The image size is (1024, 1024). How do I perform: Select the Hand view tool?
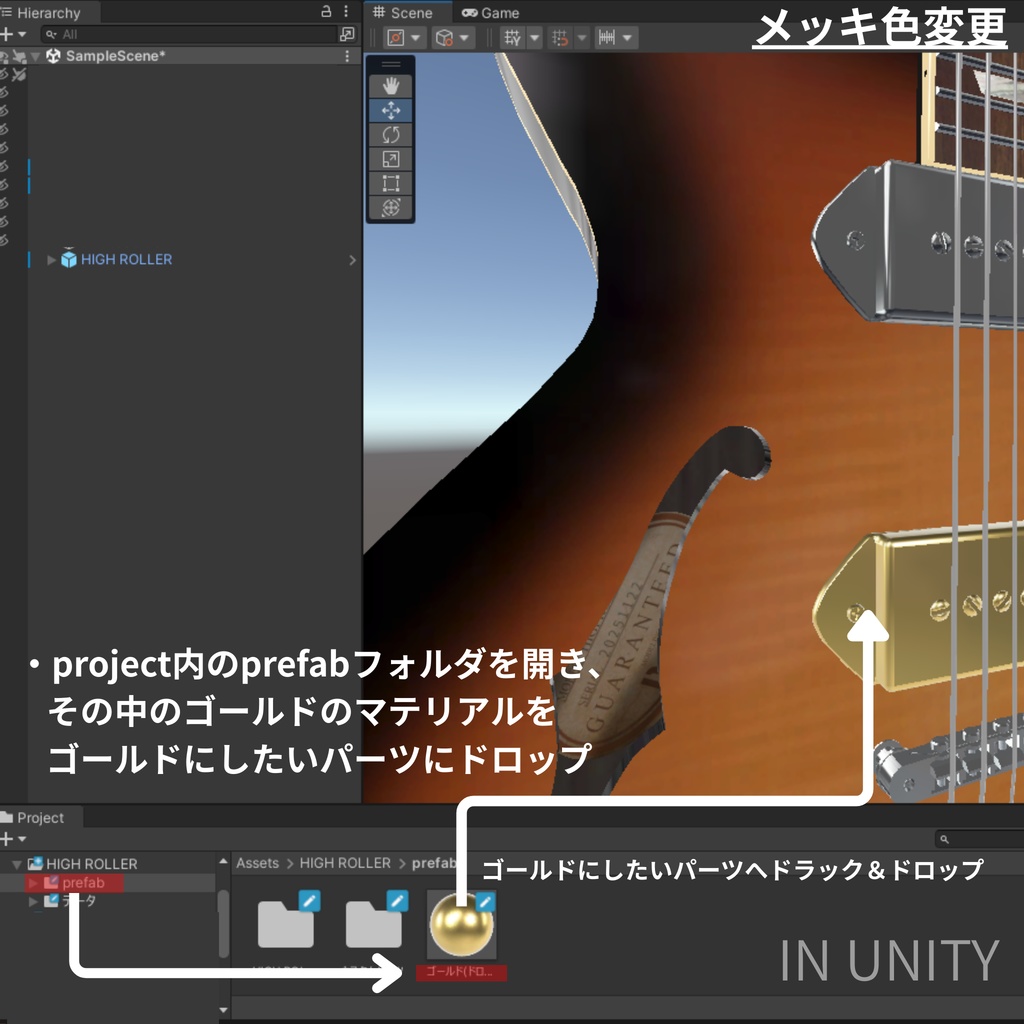coord(391,86)
